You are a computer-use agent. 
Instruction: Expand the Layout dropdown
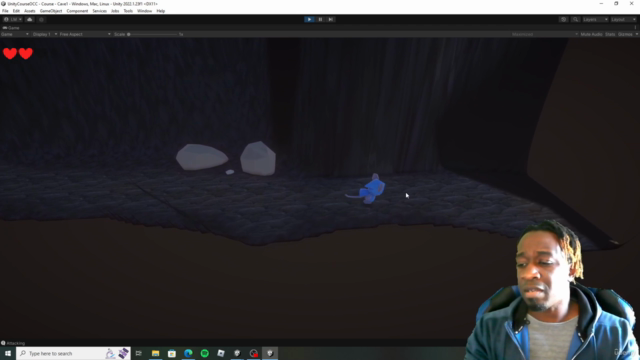pos(623,19)
